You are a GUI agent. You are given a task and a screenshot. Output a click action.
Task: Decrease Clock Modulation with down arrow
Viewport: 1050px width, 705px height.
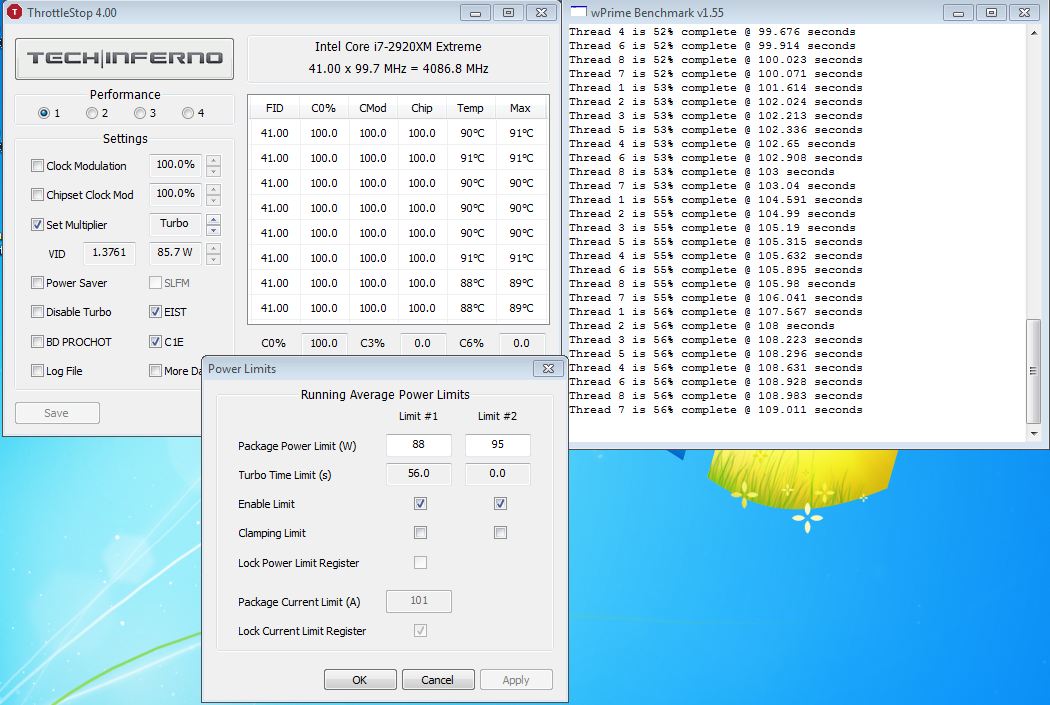click(214, 171)
